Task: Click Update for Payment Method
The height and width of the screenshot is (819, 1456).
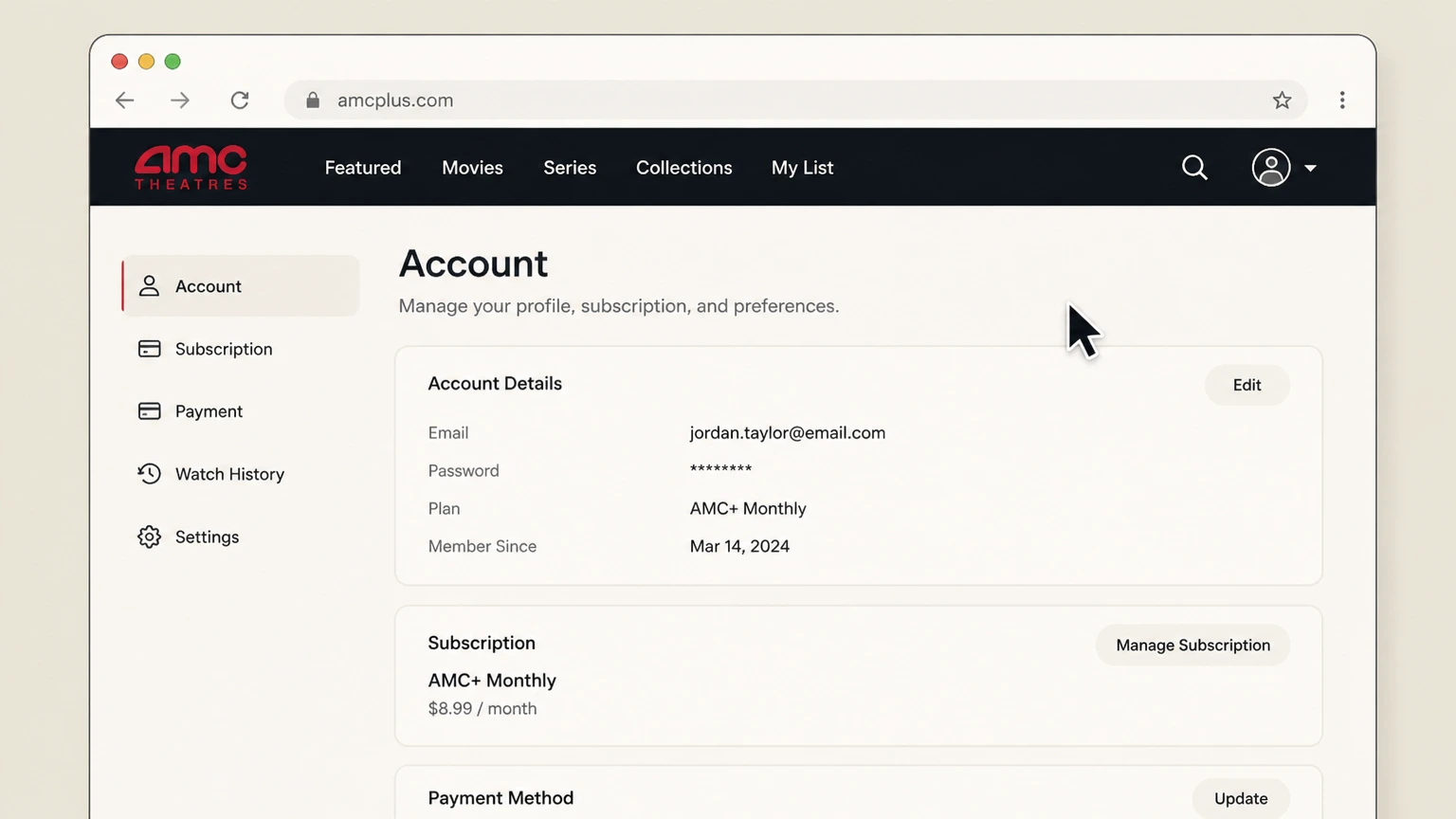Action: click(x=1241, y=798)
